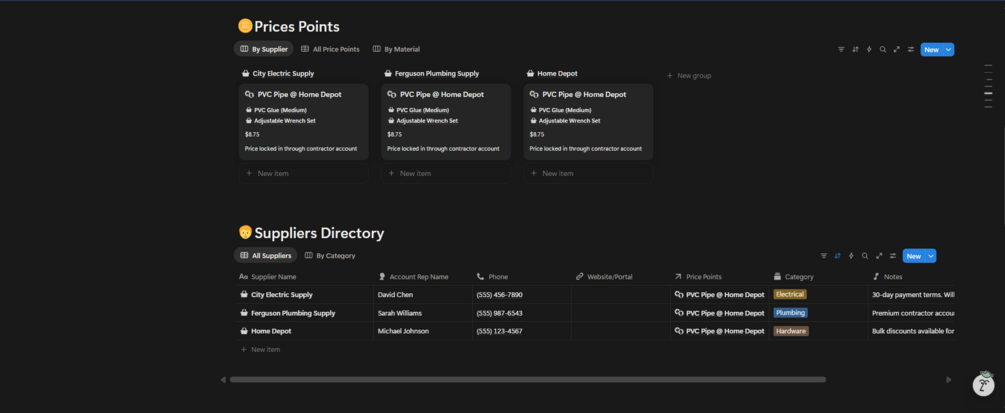Screen dimensions: 1005x413
Task: Expand Suppliers Directory database to full page
Action: click(x=879, y=256)
